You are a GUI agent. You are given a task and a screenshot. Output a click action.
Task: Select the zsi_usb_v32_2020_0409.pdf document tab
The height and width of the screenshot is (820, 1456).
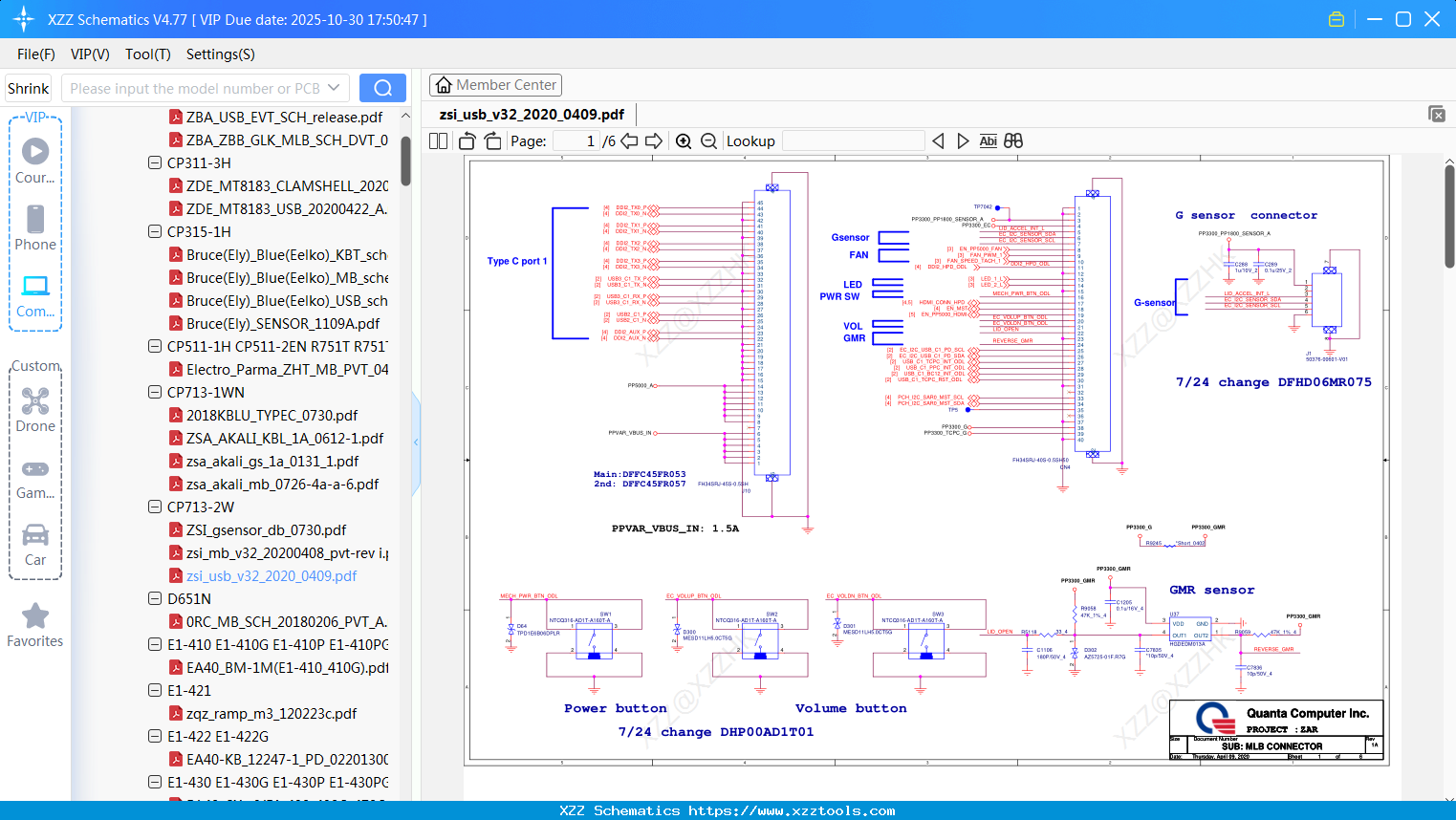[x=532, y=115]
